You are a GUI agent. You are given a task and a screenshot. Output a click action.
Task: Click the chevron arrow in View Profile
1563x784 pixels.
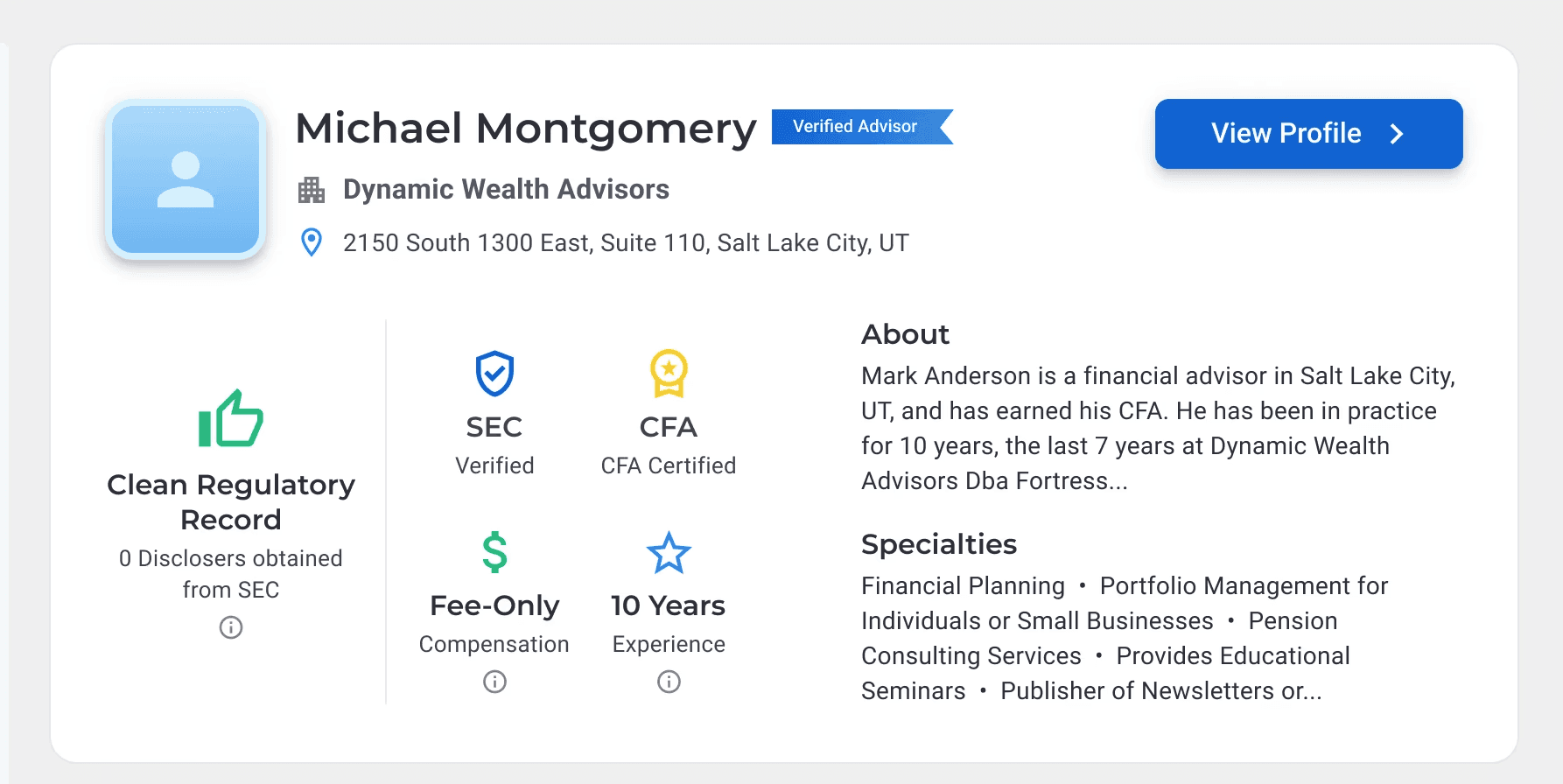1398,134
